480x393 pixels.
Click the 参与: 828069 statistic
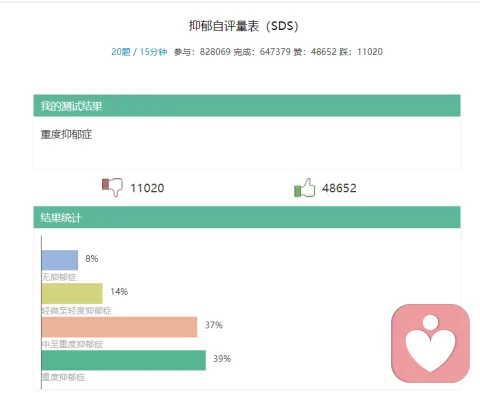click(x=202, y=52)
